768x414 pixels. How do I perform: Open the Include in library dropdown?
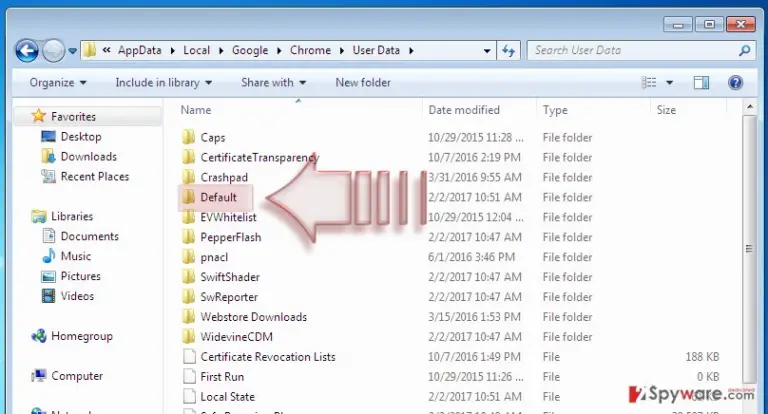(x=164, y=82)
